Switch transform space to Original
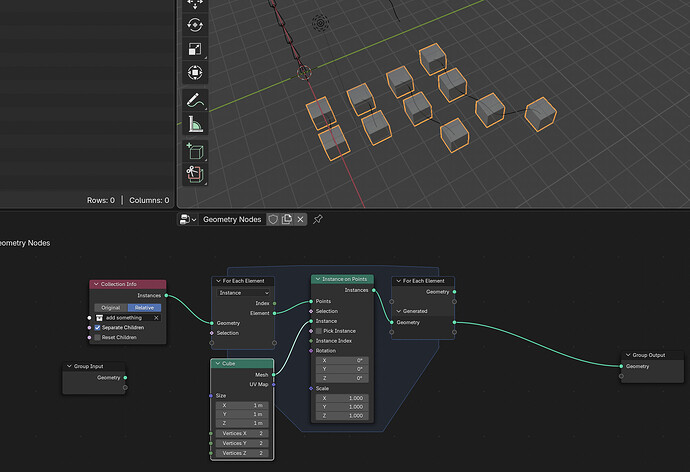690x472 pixels. pyautogui.click(x=111, y=307)
